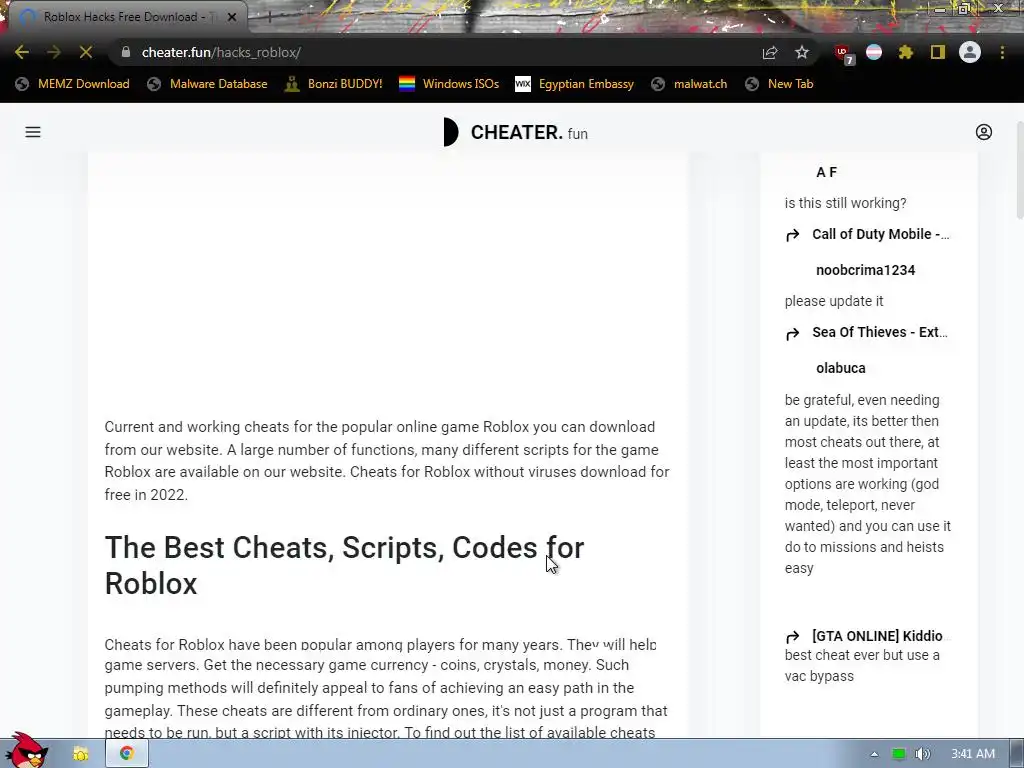Open a new tab with the plus button
This screenshot has height=768, width=1024.
tap(269, 18)
